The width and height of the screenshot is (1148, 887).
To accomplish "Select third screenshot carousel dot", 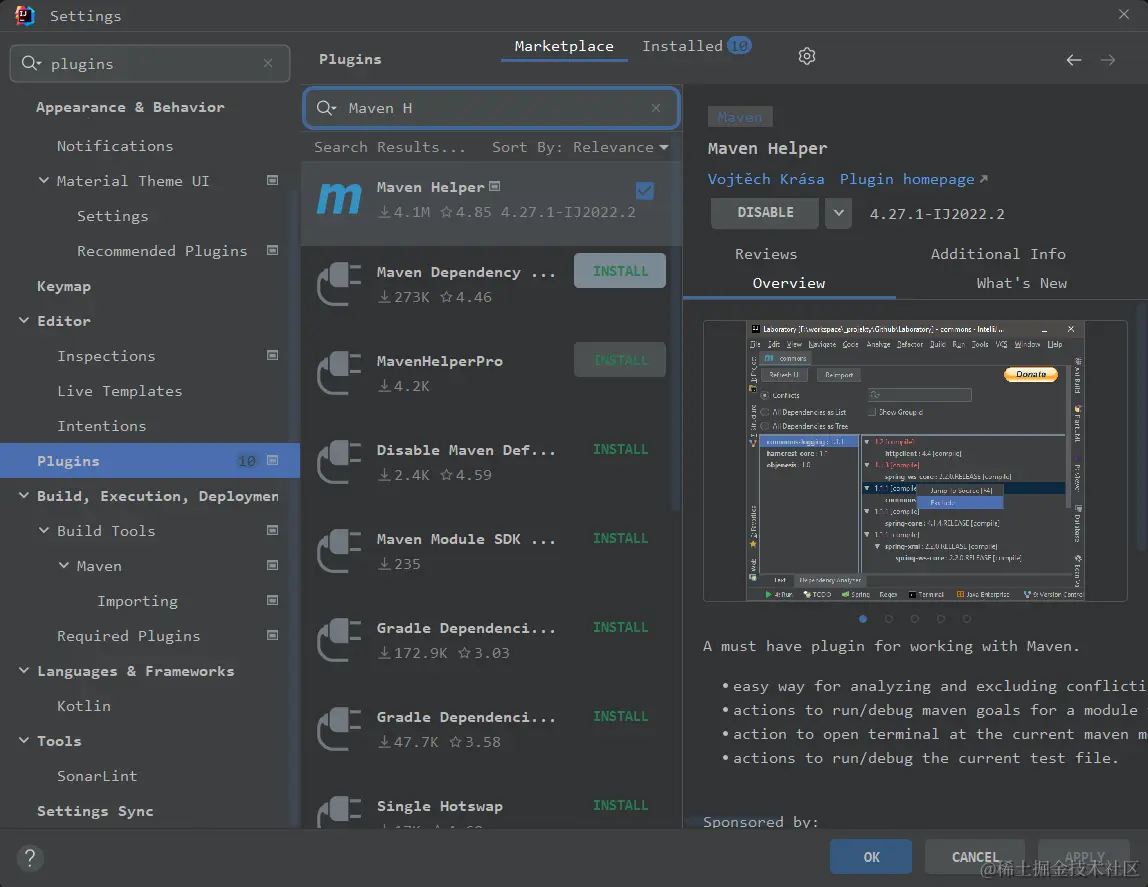I will [x=914, y=619].
